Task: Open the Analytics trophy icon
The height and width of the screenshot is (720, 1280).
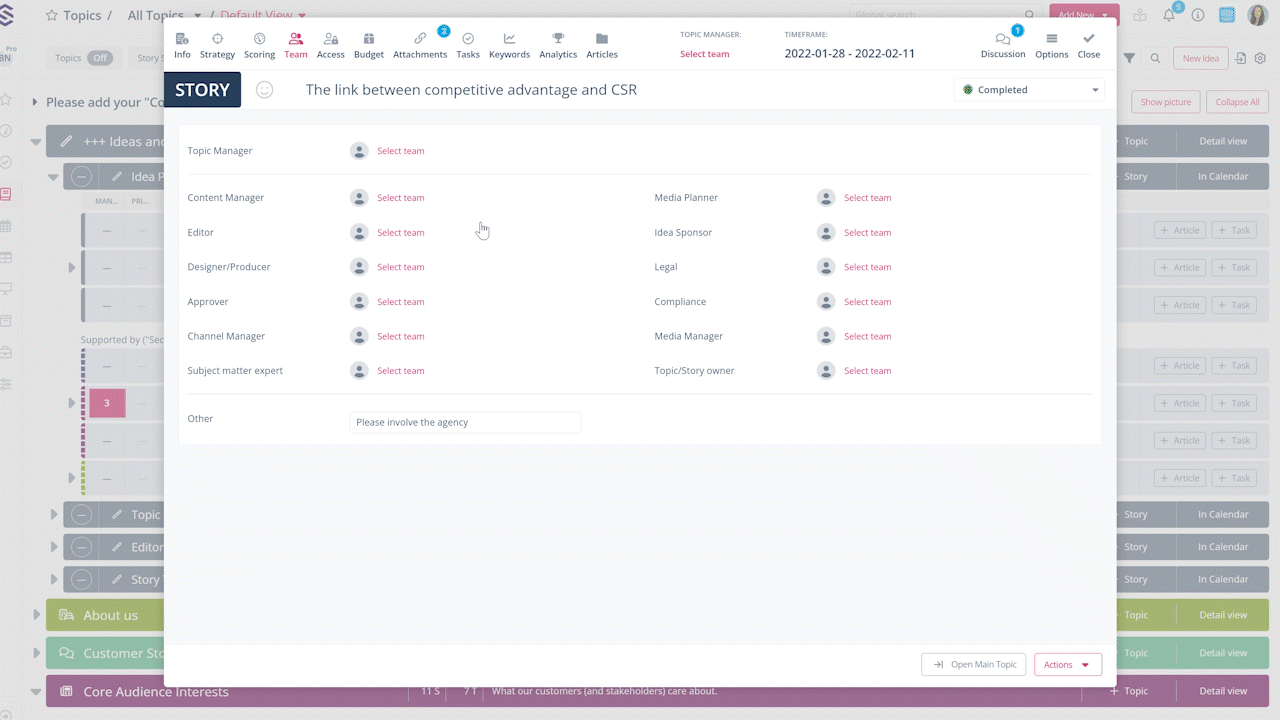Action: 558,39
